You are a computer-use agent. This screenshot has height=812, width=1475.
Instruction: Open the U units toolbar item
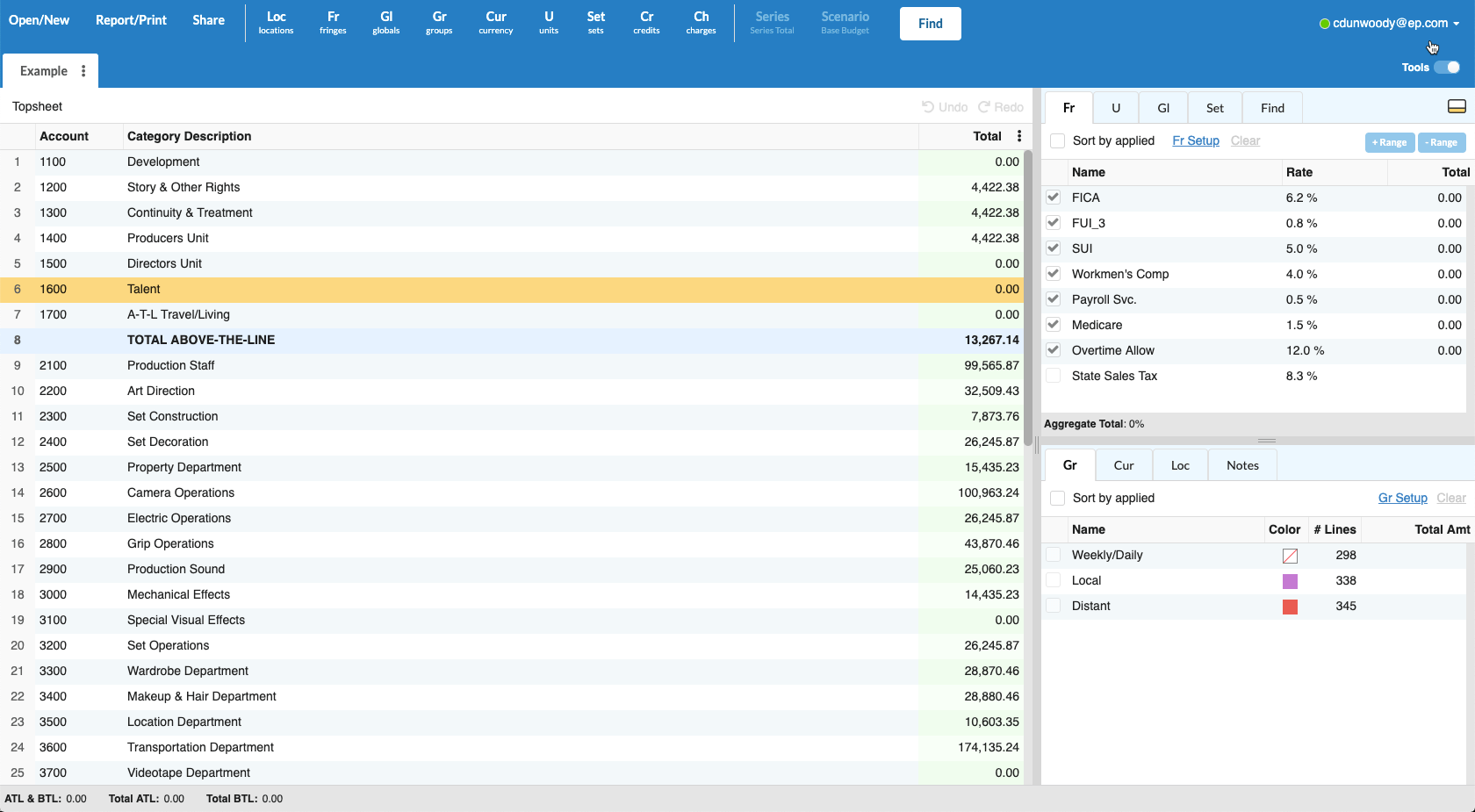coord(549,23)
